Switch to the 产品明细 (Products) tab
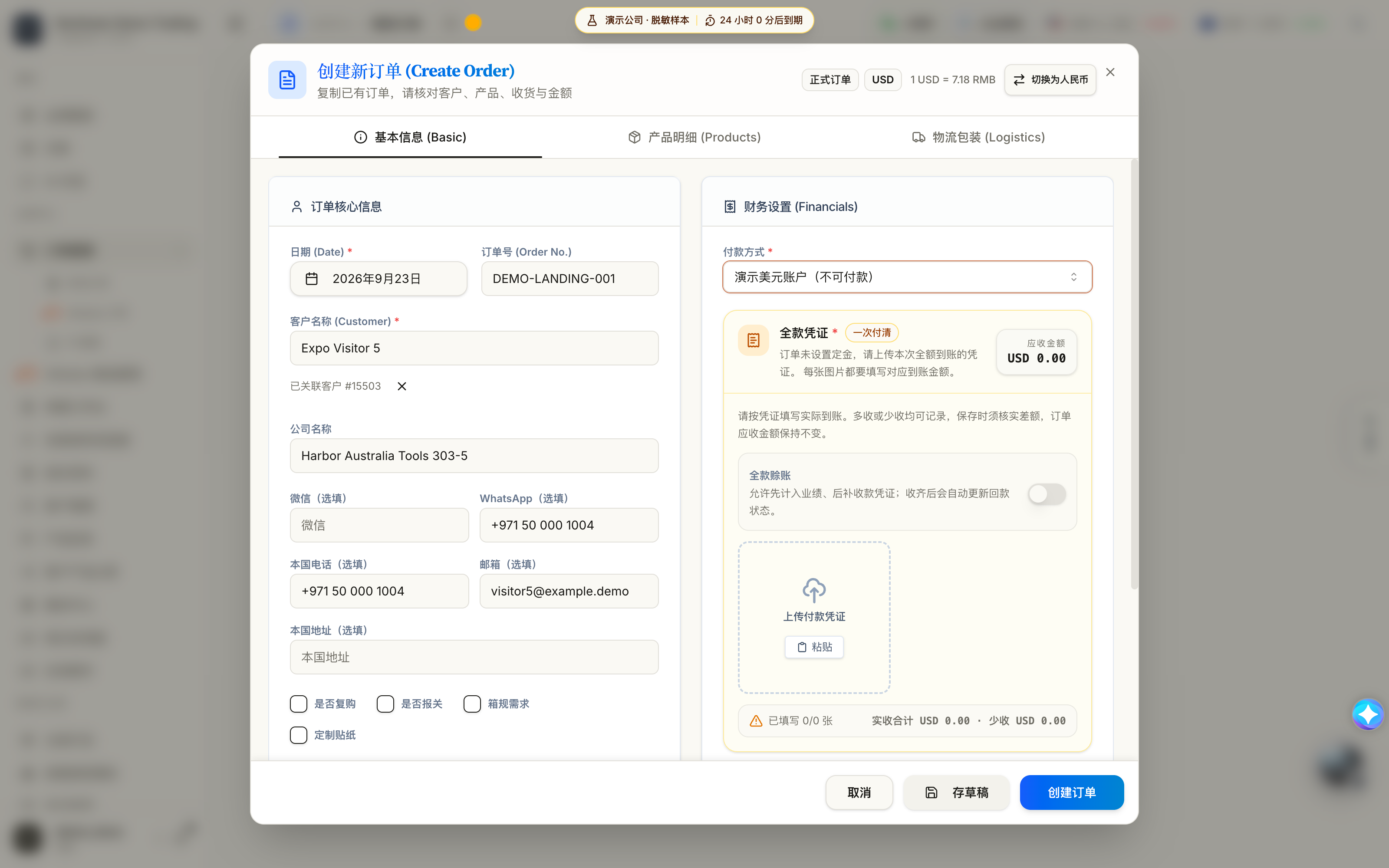This screenshot has width=1389, height=868. 694,137
